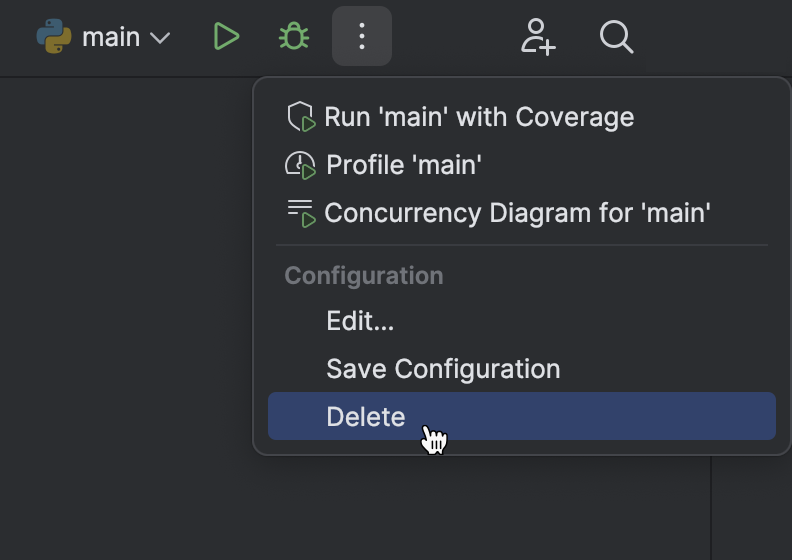Click the separator line above Configuration header

[522, 245]
